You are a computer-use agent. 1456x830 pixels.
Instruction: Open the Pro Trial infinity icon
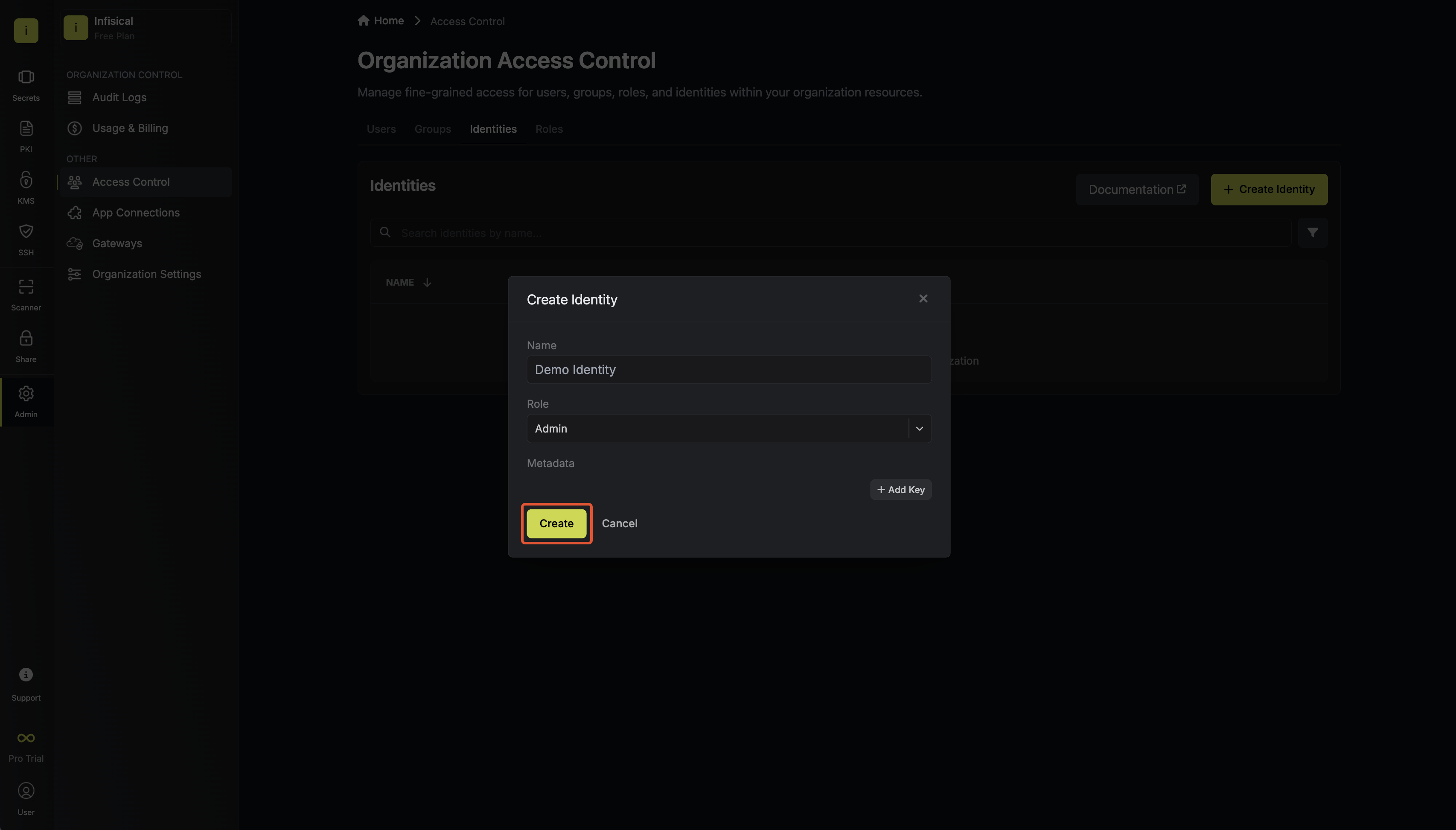[26, 738]
